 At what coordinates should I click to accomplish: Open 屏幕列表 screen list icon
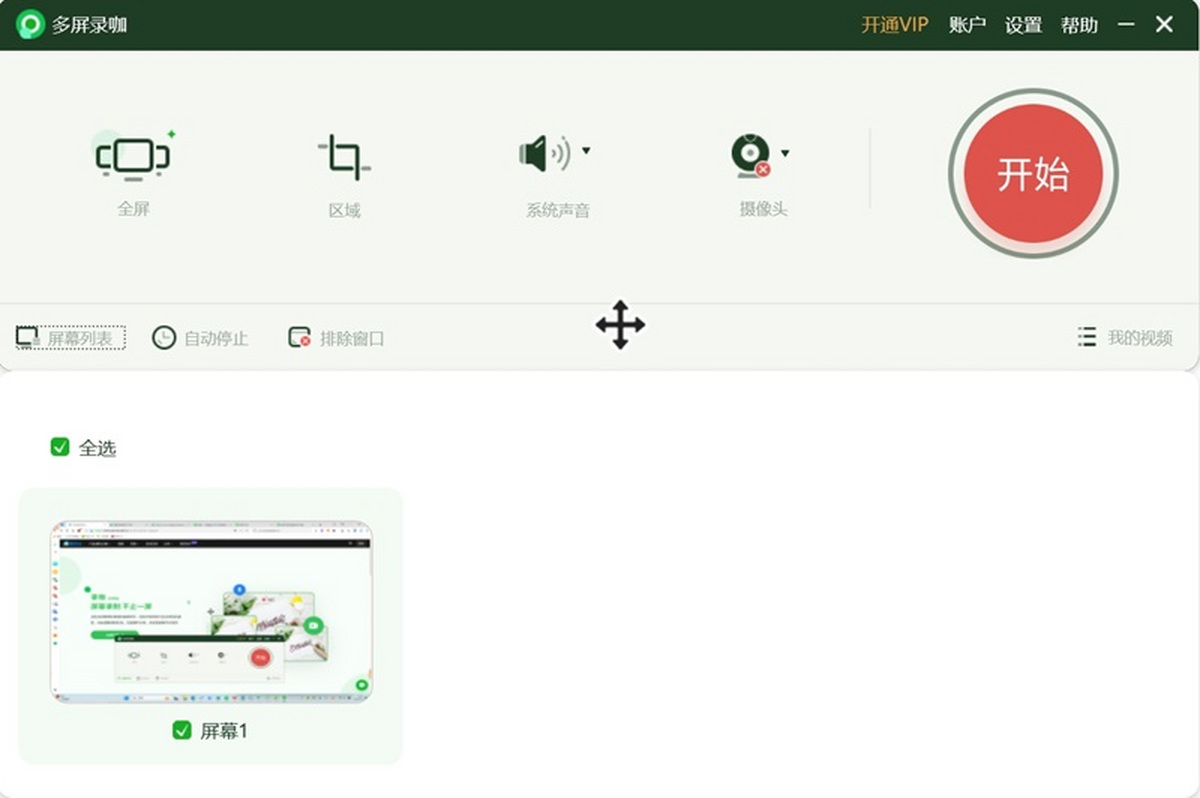click(27, 338)
